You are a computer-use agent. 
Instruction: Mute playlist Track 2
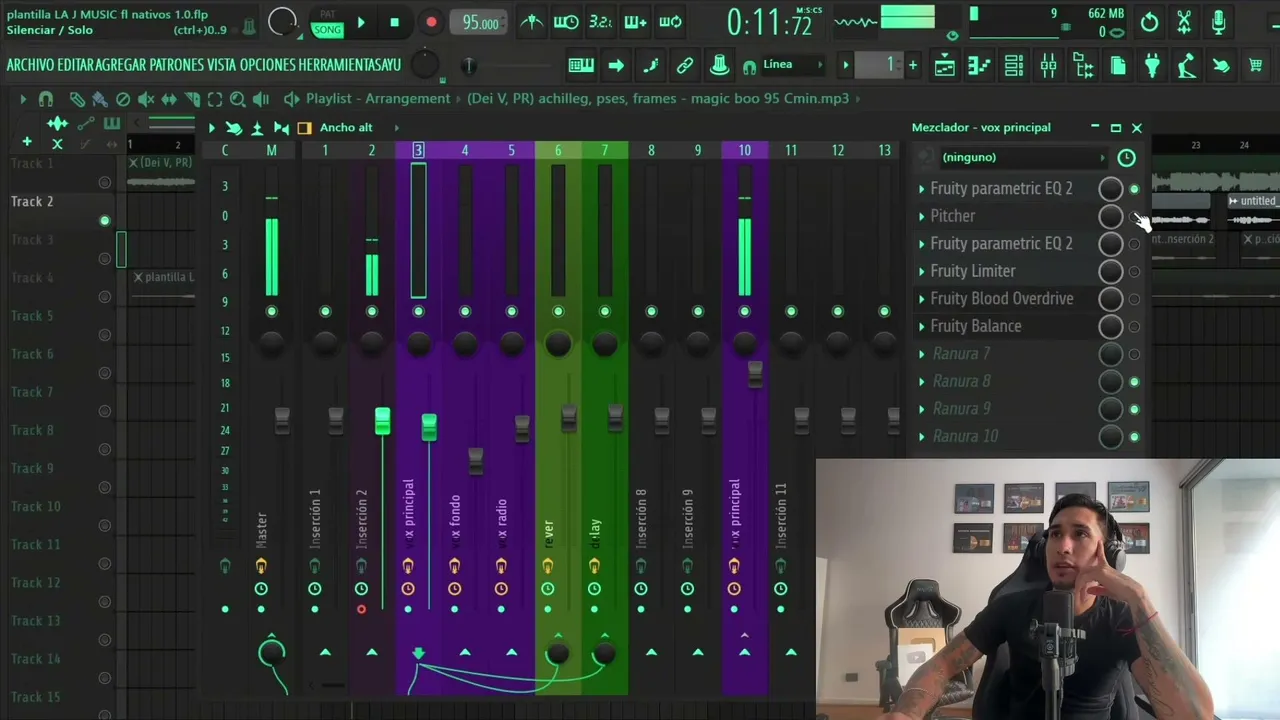pos(104,220)
